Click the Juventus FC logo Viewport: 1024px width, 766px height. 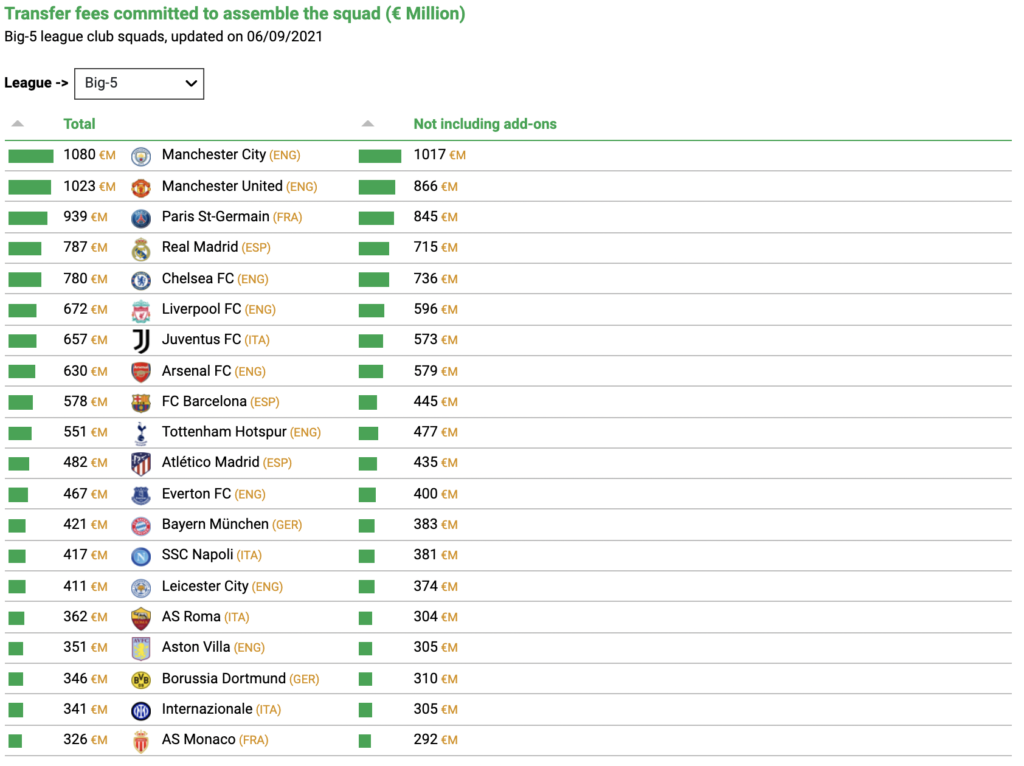[x=141, y=341]
